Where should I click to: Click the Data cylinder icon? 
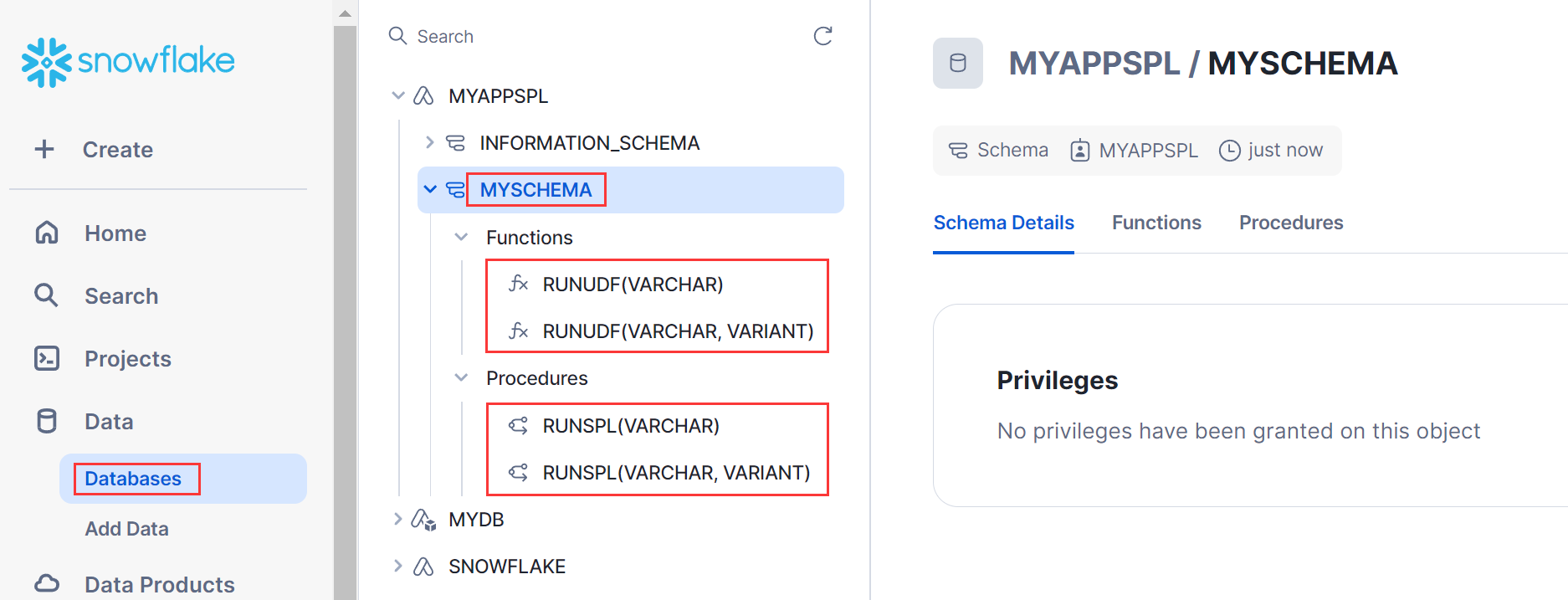pos(47,421)
